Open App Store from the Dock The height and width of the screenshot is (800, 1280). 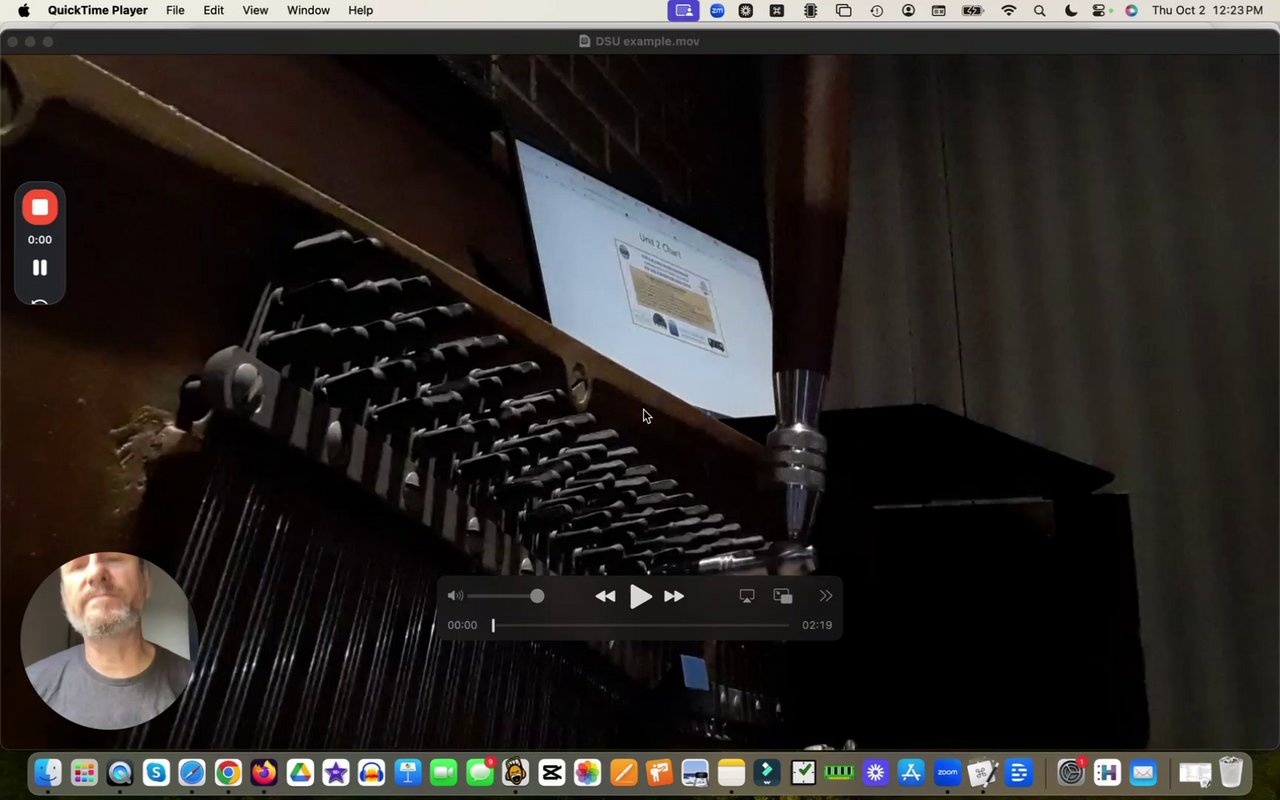[910, 772]
